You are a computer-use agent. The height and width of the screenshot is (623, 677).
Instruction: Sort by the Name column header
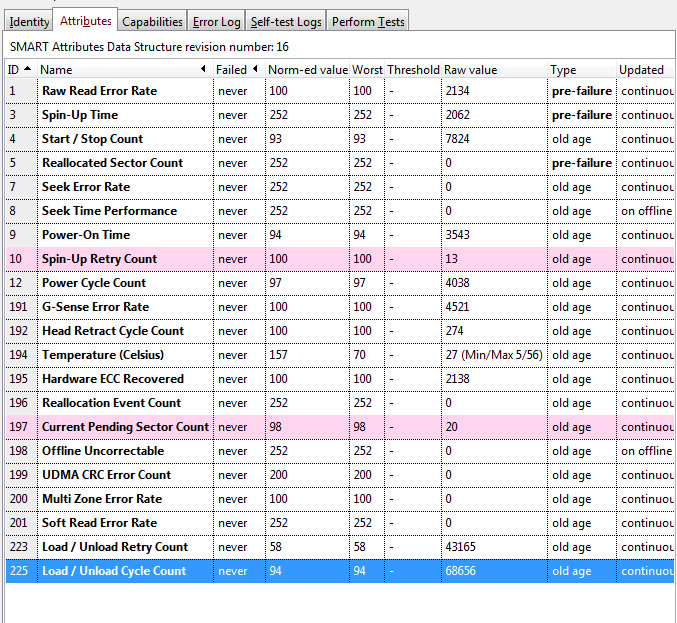[125, 70]
